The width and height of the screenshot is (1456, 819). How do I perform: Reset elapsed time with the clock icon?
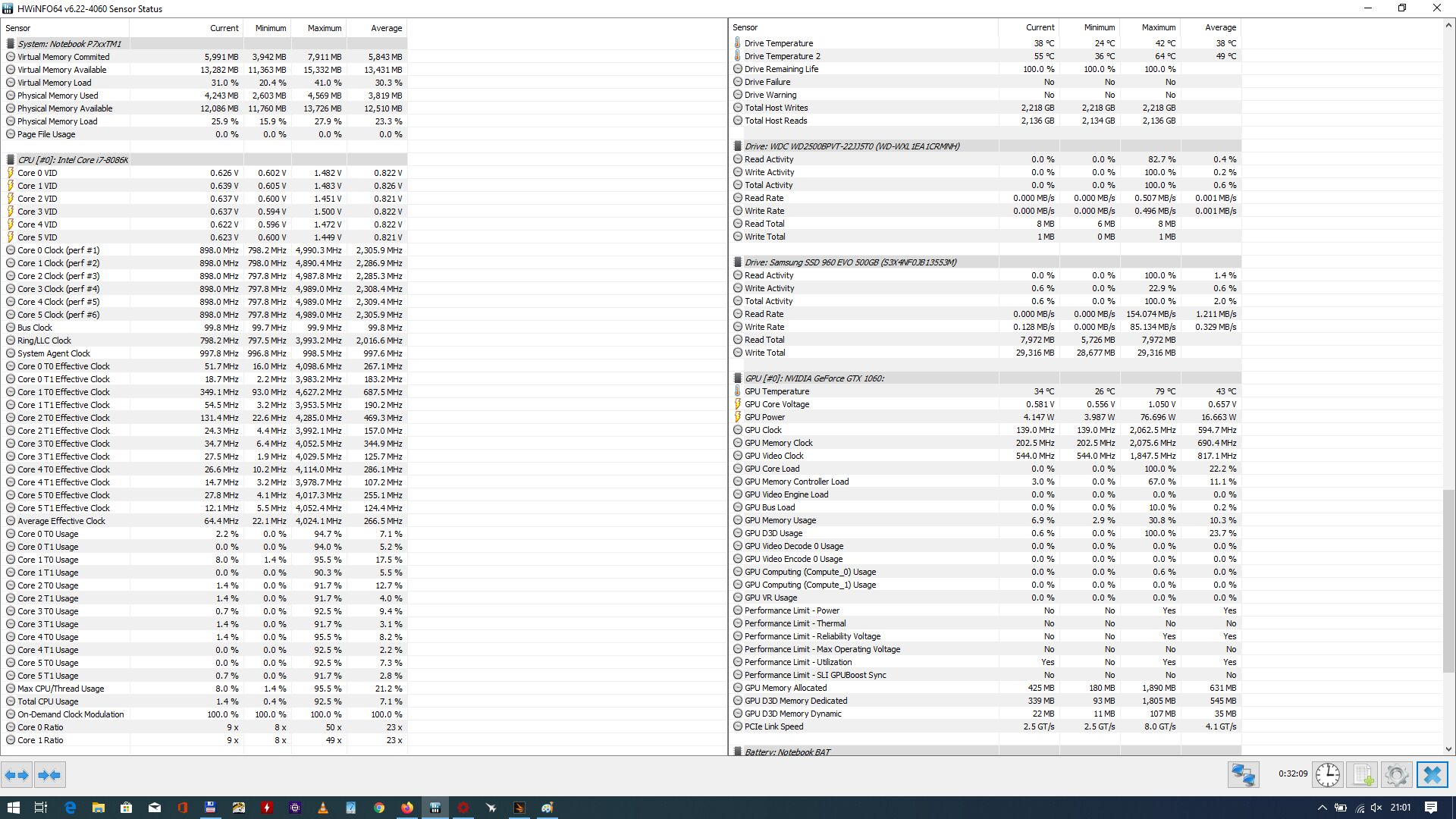[x=1327, y=775]
